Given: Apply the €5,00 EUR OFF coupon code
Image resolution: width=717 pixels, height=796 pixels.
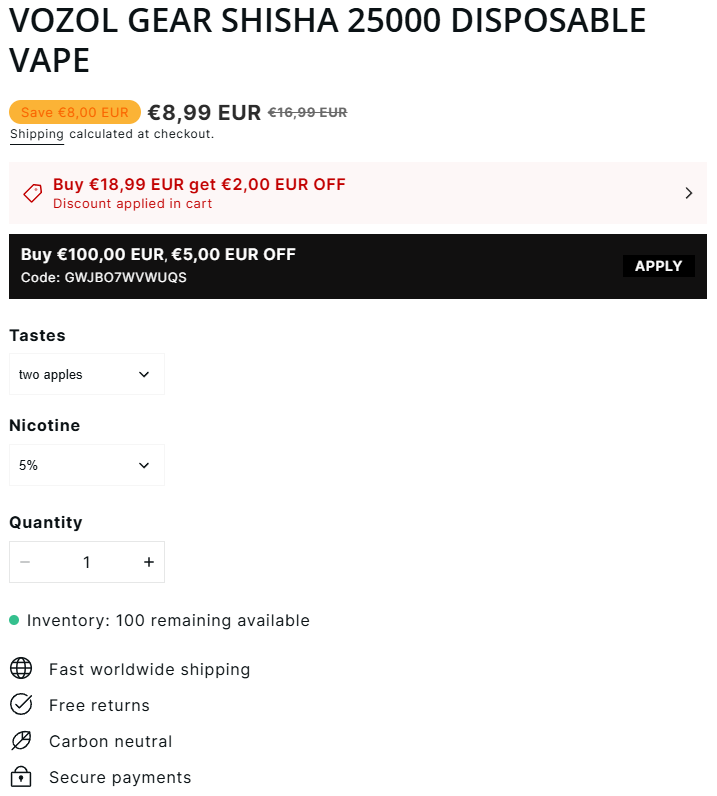Looking at the screenshot, I should 659,266.
